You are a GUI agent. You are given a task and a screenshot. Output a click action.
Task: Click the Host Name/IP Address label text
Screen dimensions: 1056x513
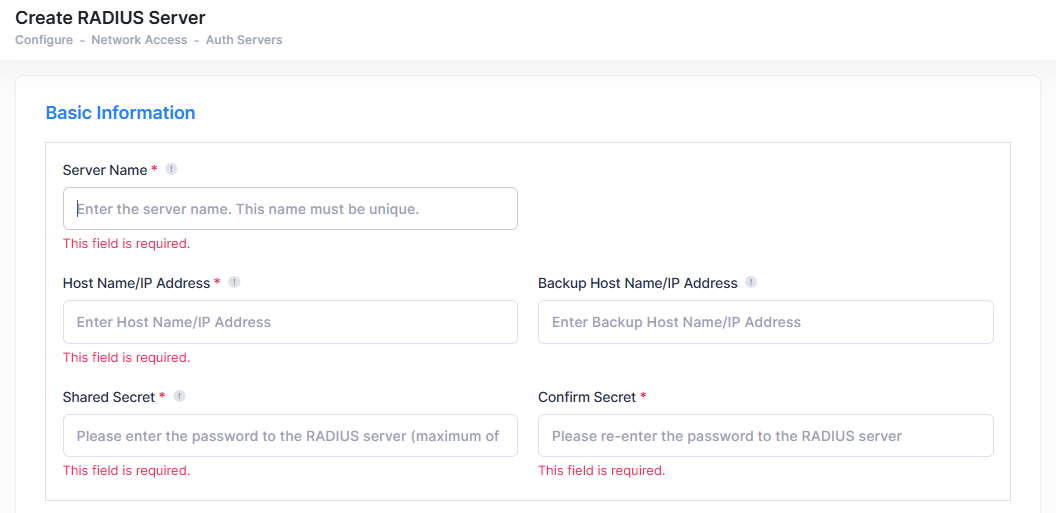click(x=136, y=284)
